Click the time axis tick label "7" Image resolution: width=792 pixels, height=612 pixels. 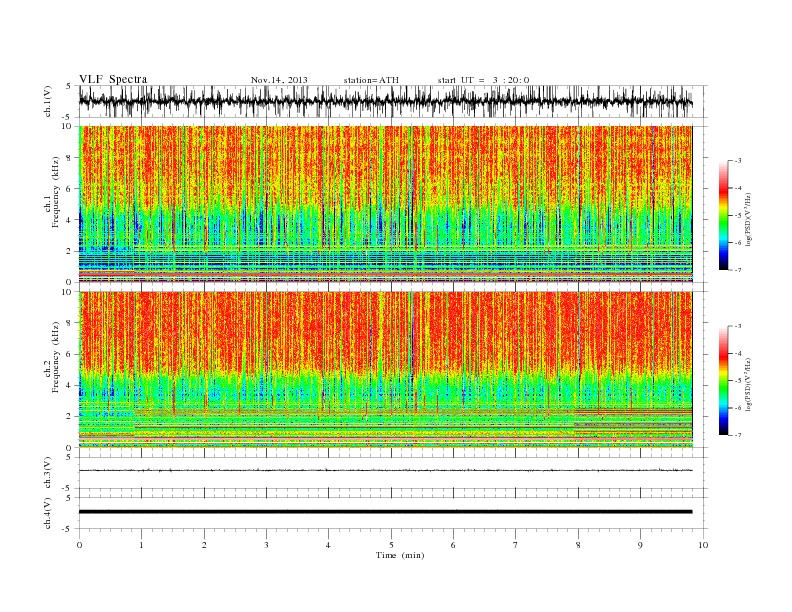pos(516,545)
